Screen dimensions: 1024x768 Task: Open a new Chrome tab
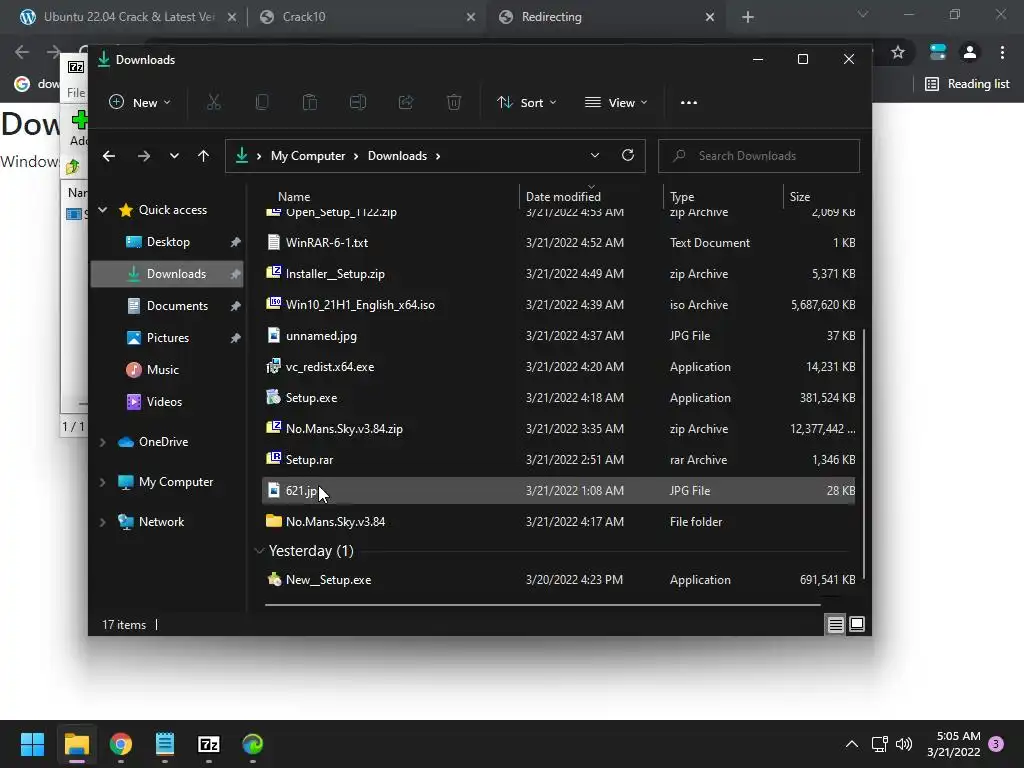click(x=748, y=17)
